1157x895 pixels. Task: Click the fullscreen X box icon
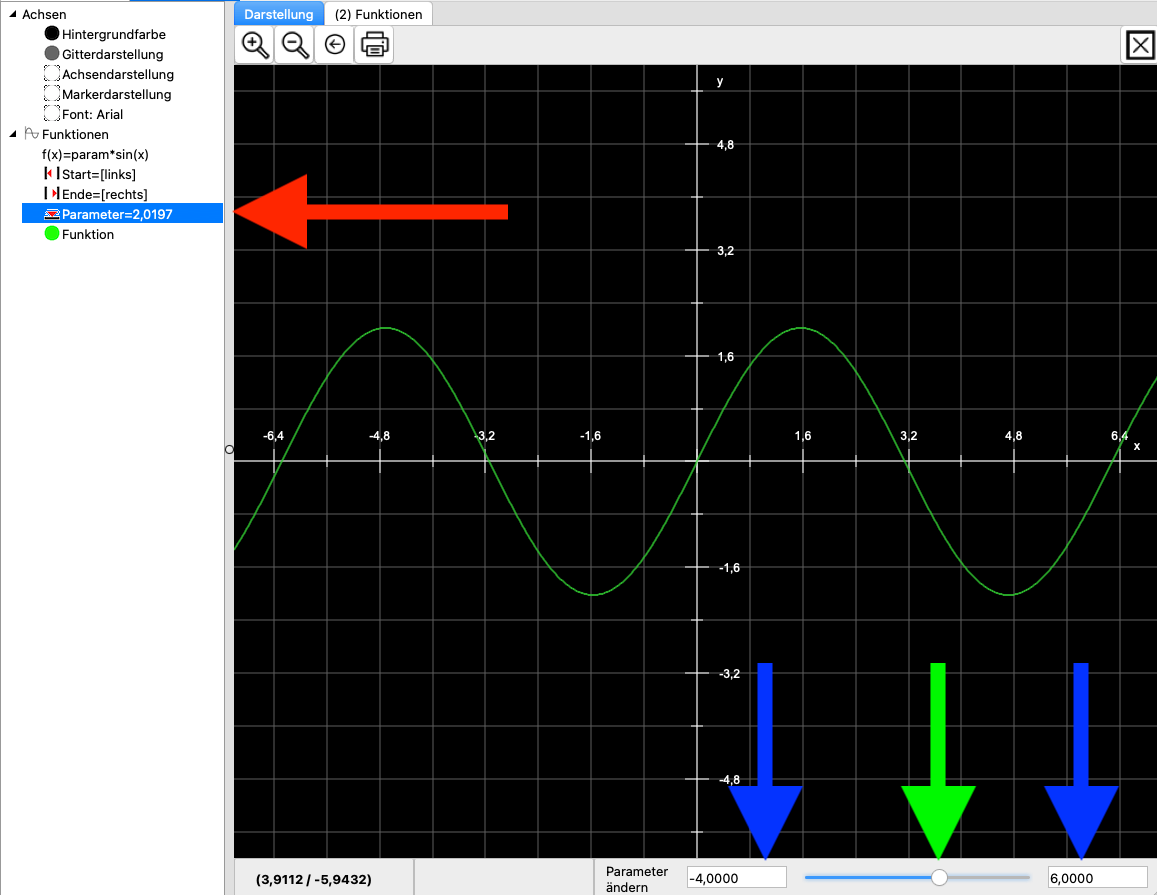click(x=1140, y=46)
